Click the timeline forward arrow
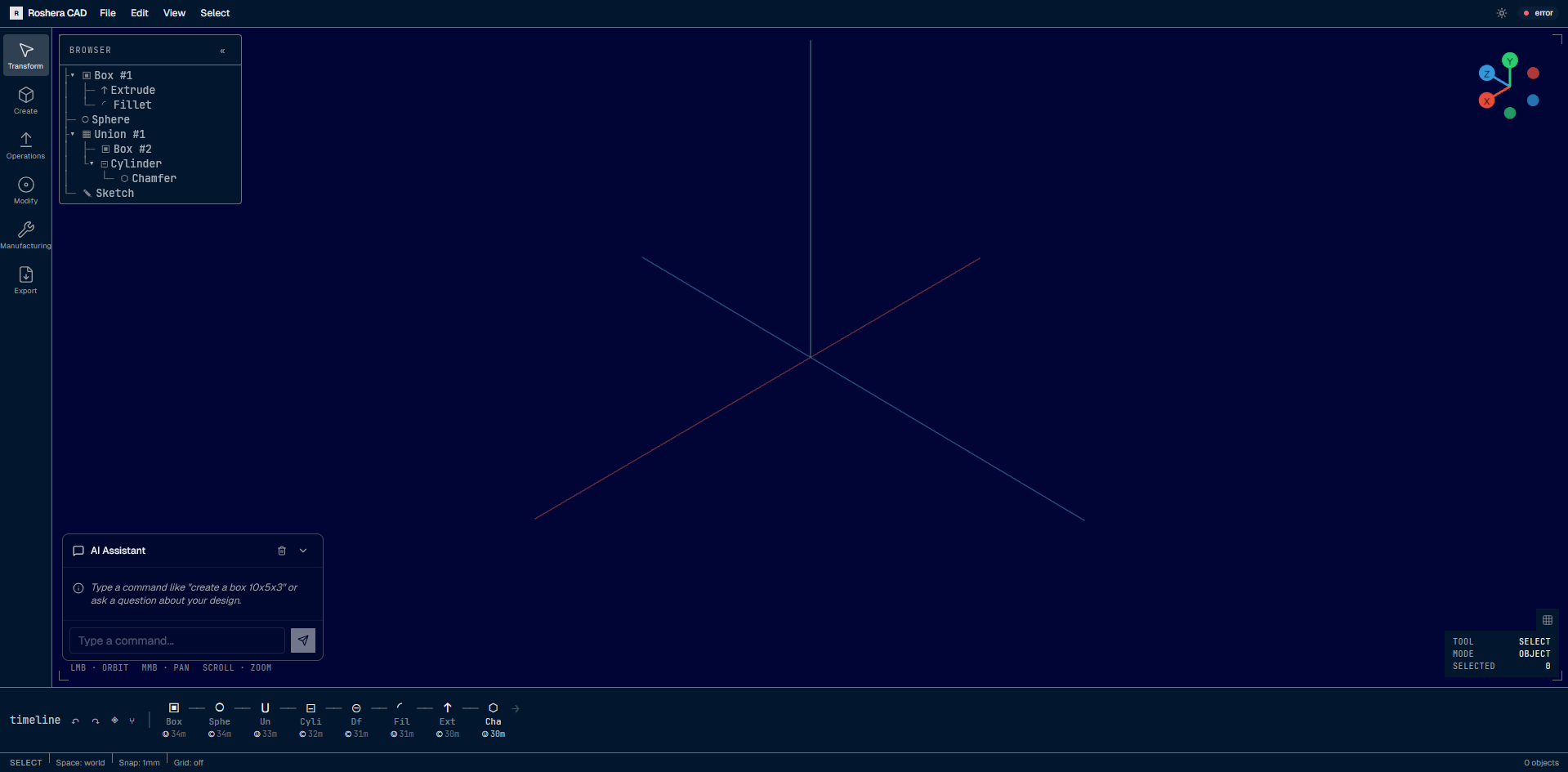 pyautogui.click(x=516, y=708)
